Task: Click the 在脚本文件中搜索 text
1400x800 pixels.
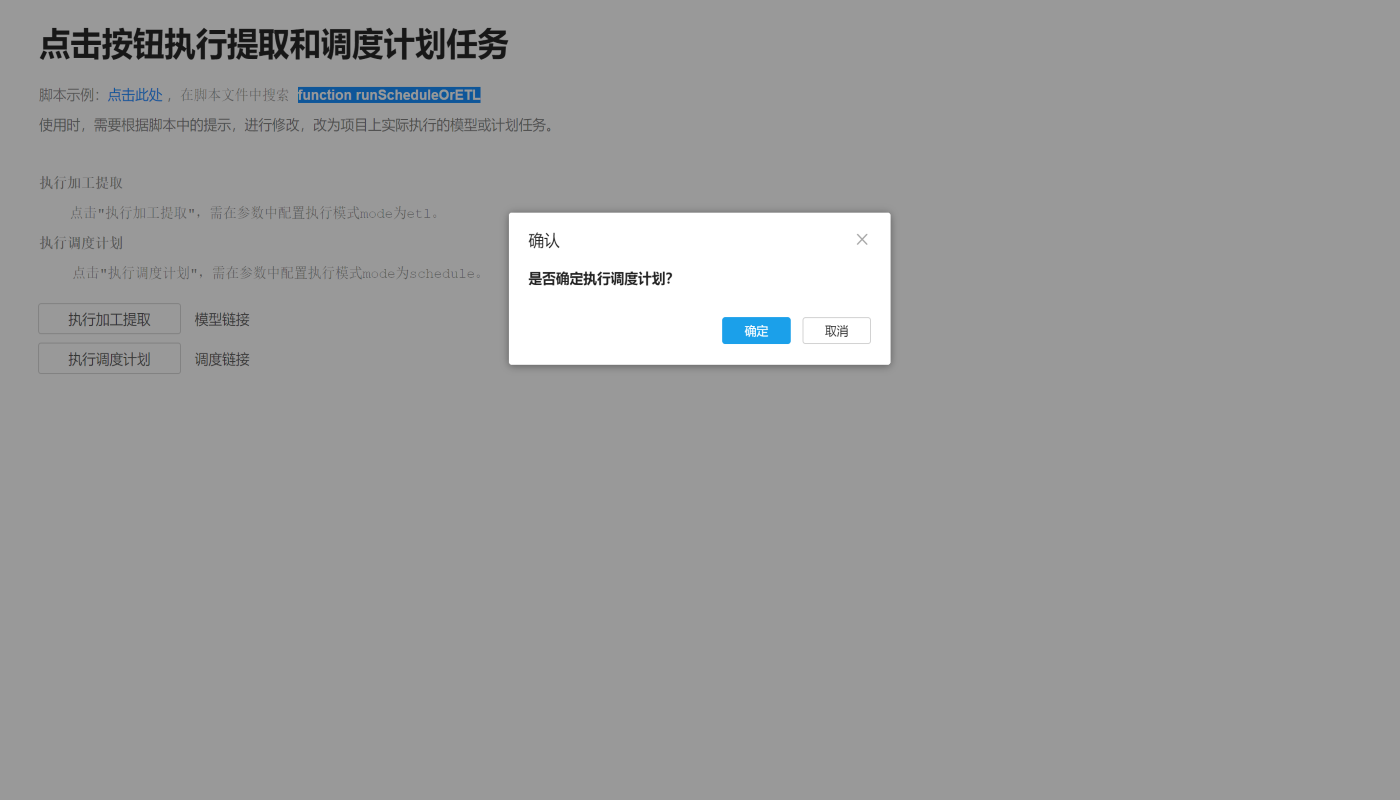Action: point(235,95)
